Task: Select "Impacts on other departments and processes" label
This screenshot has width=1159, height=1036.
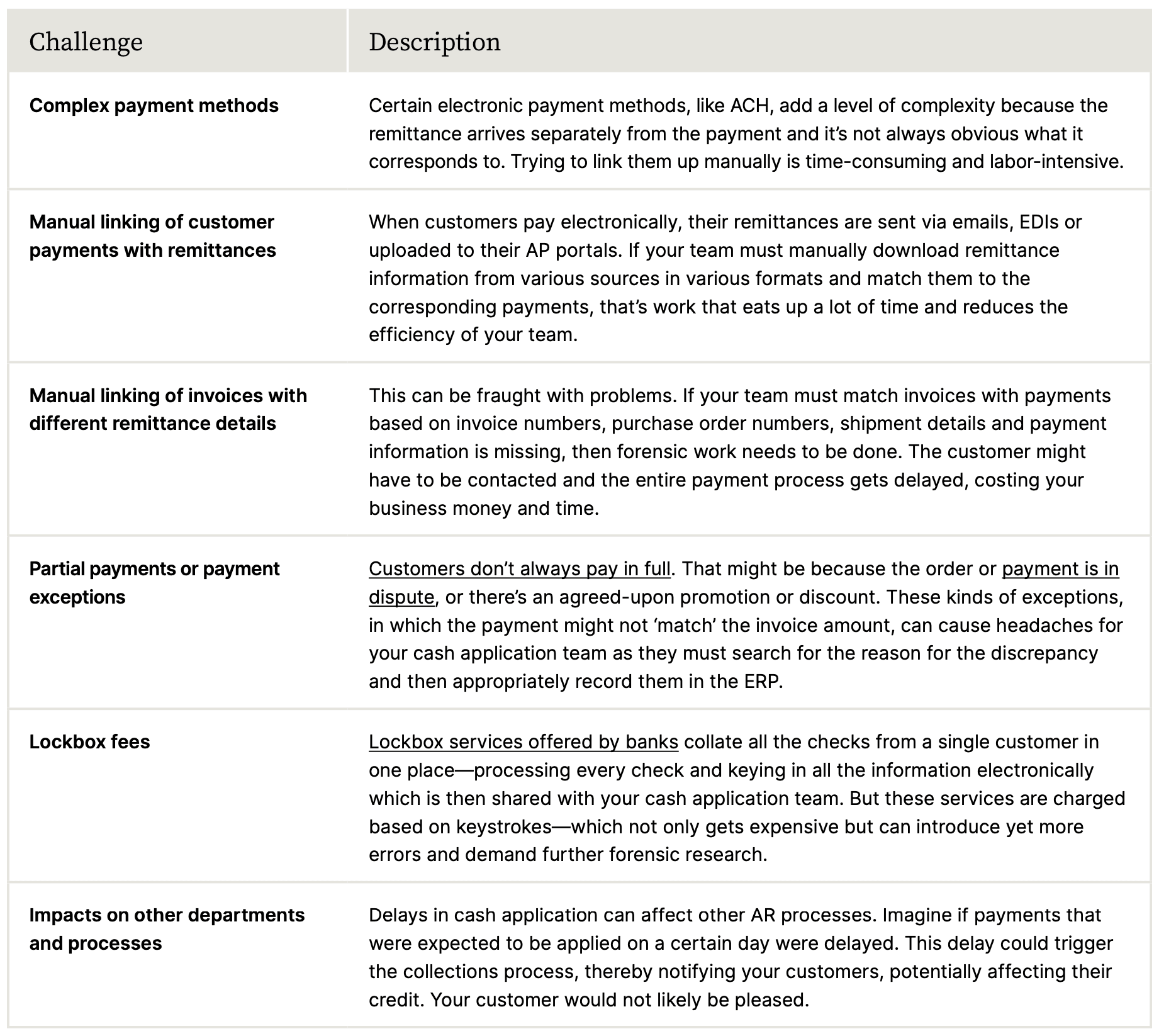Action: point(167,929)
